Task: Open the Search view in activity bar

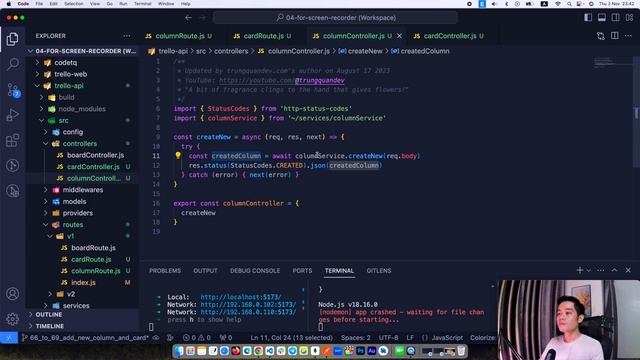Action: coord(12,64)
